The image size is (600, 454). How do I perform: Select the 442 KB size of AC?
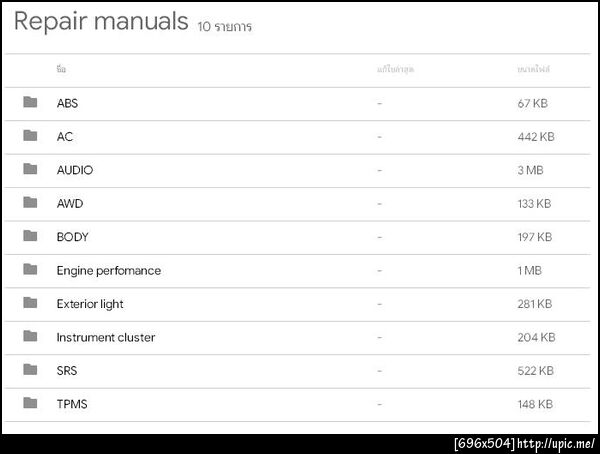click(x=536, y=137)
